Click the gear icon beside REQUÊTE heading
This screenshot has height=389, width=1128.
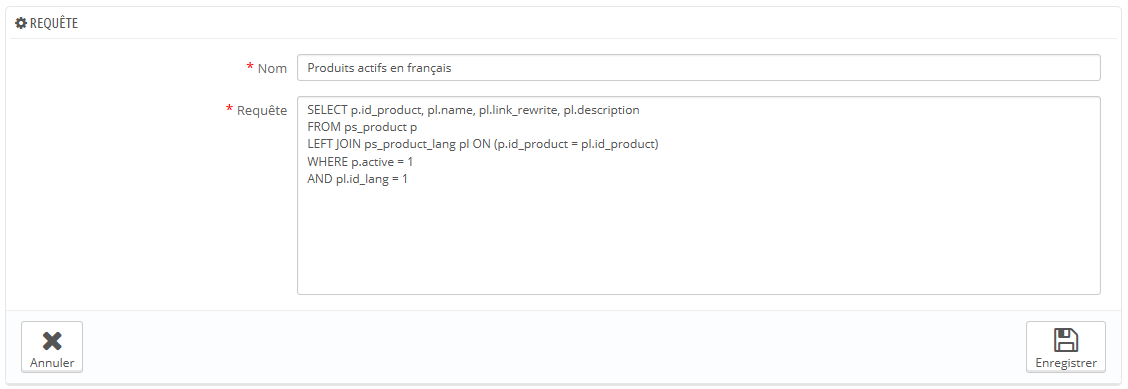pyautogui.click(x=21, y=24)
